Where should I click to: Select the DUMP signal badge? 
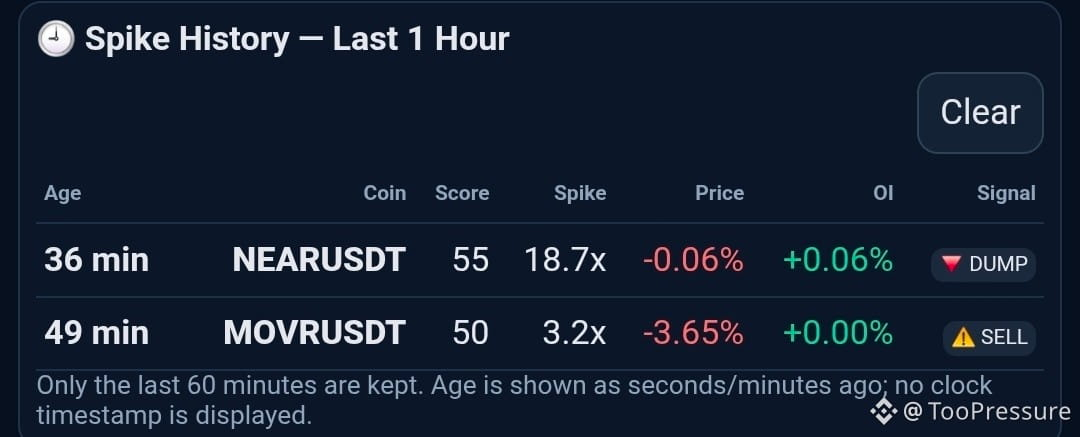(983, 265)
